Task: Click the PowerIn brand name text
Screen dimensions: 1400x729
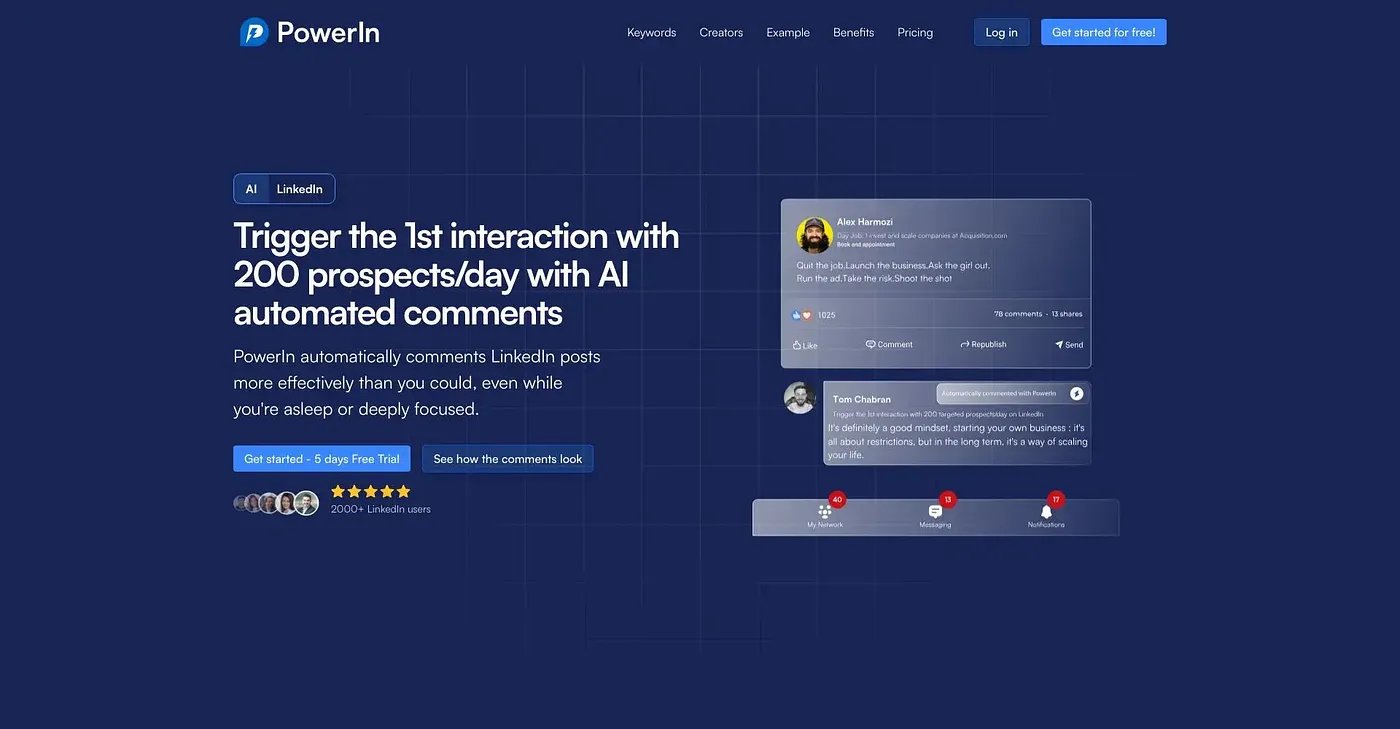Action: click(x=328, y=32)
